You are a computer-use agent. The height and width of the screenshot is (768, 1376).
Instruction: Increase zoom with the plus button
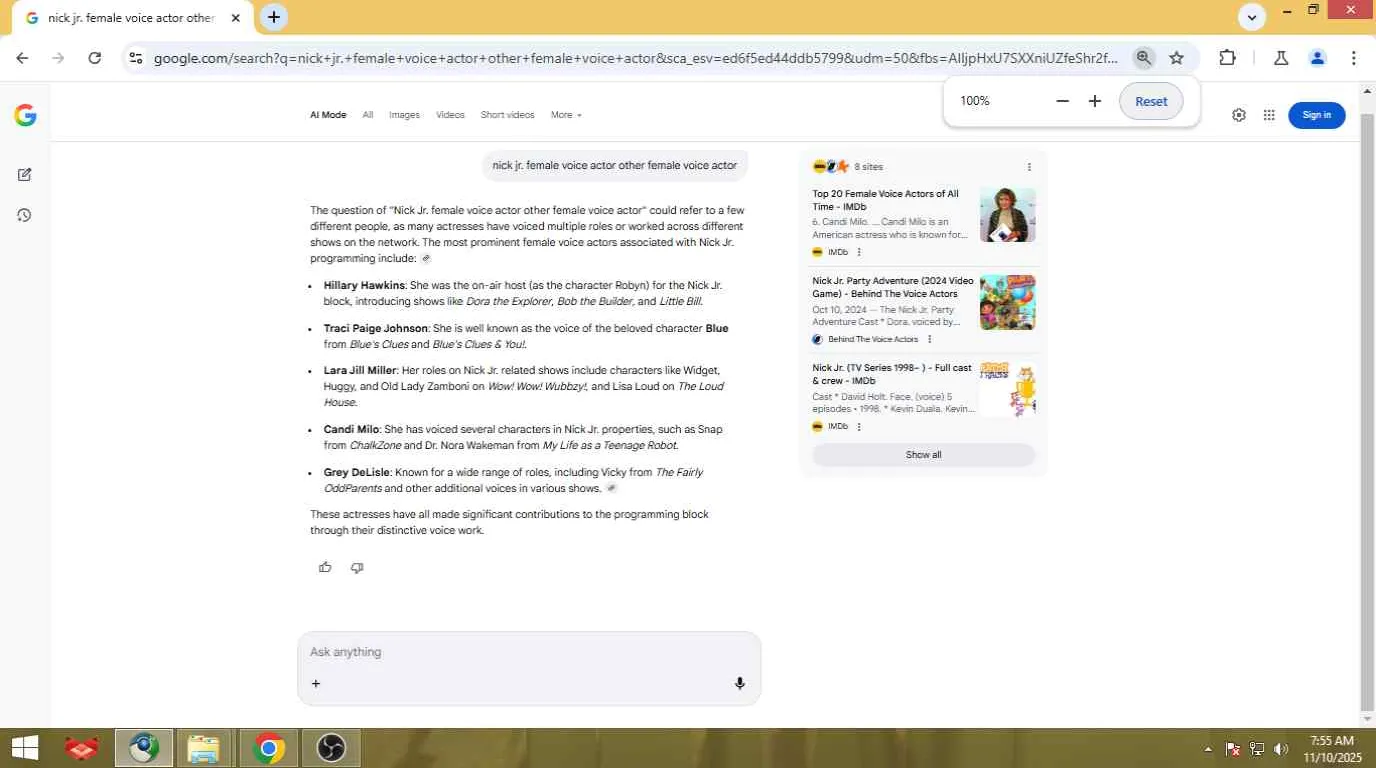pyautogui.click(x=1095, y=101)
